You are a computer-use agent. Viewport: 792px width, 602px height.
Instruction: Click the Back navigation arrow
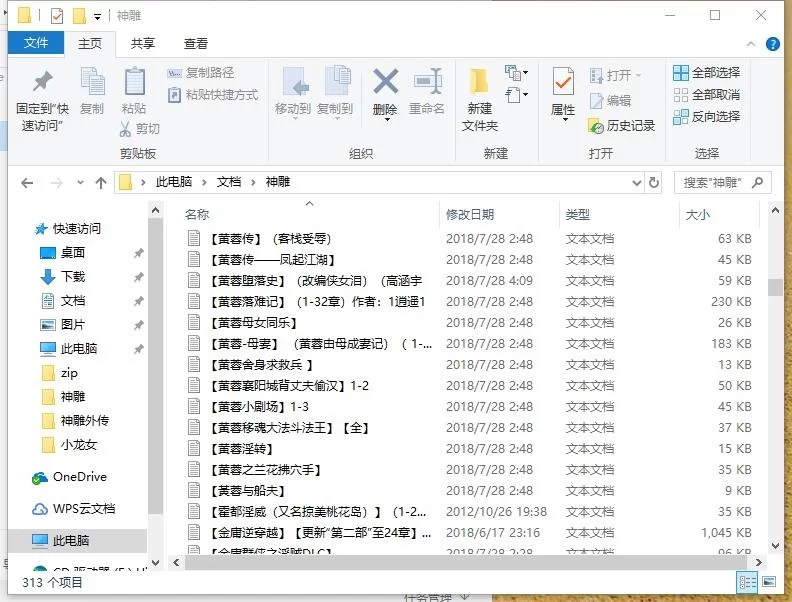27,183
